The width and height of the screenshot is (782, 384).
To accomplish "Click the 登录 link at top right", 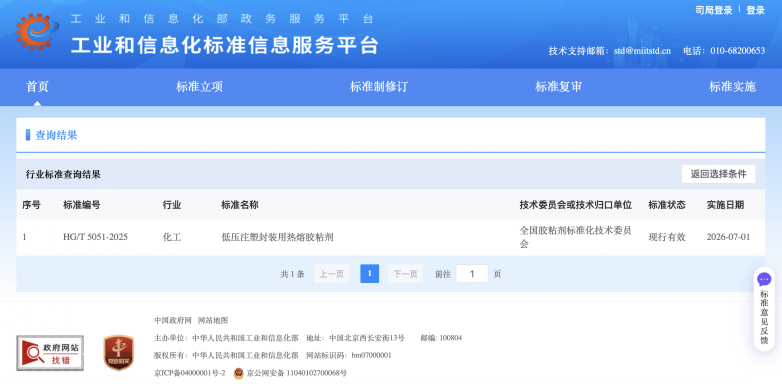I will 756,10.
